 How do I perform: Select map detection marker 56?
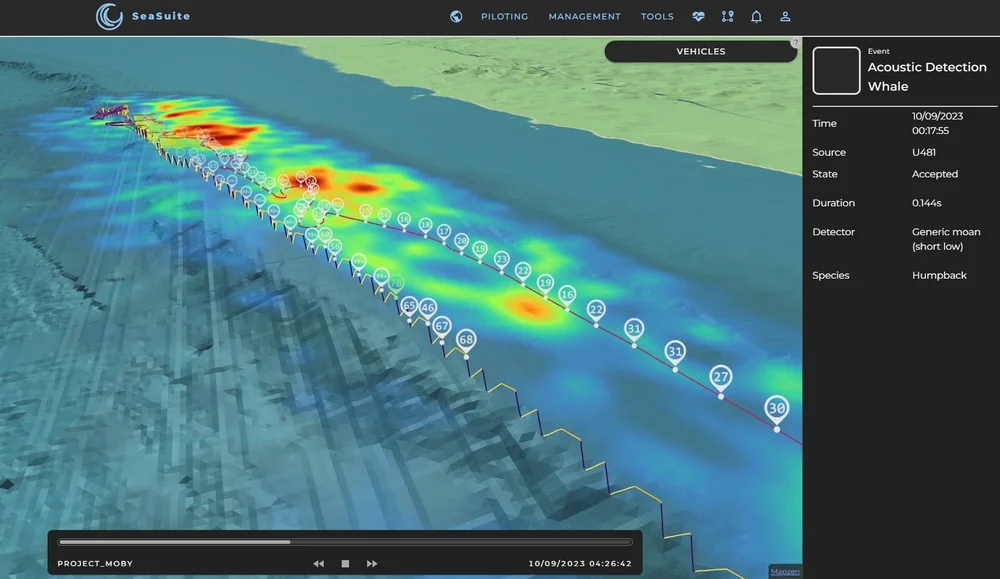(x=334, y=247)
